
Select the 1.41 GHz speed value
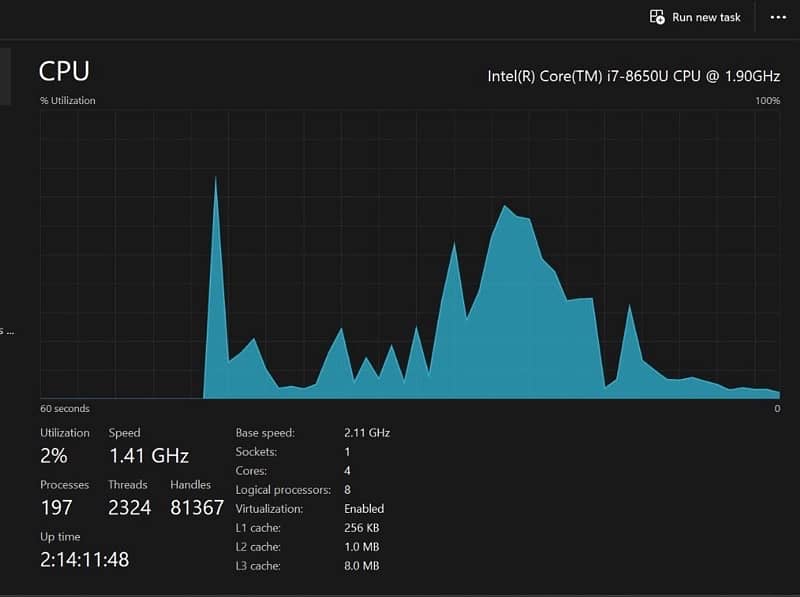[x=148, y=456]
